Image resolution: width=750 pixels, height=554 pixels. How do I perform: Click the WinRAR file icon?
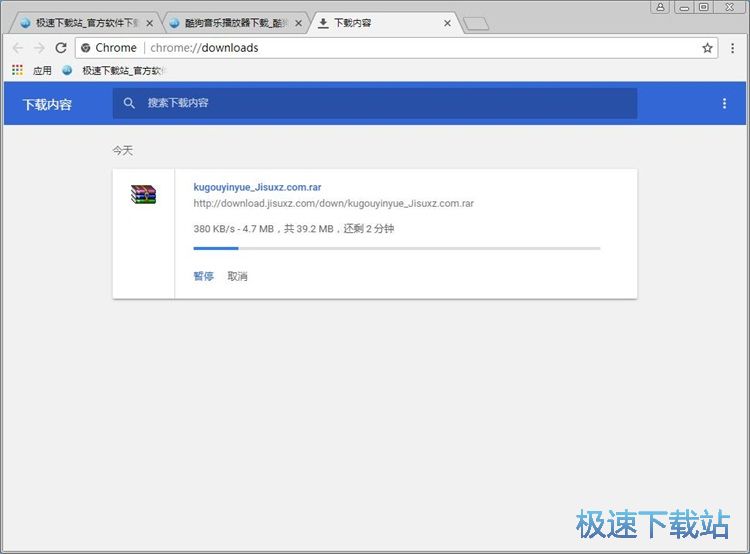[x=143, y=194]
